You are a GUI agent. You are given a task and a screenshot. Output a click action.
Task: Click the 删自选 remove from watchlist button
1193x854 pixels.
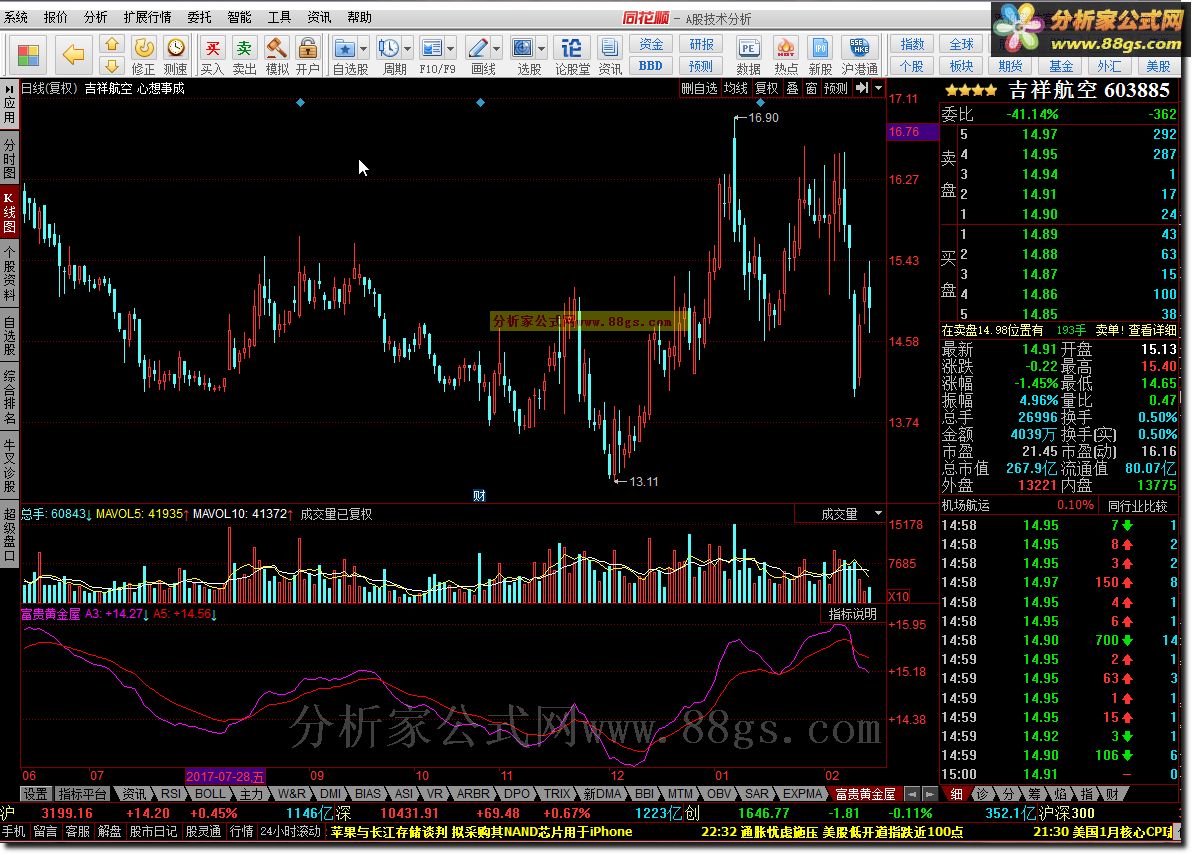[x=699, y=88]
